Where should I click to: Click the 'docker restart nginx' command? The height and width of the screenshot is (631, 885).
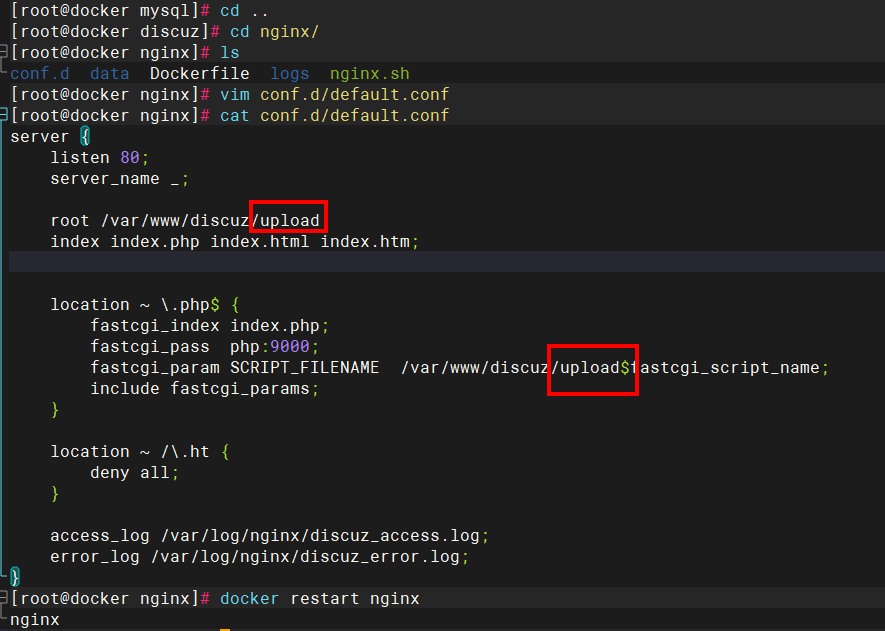pos(319,598)
